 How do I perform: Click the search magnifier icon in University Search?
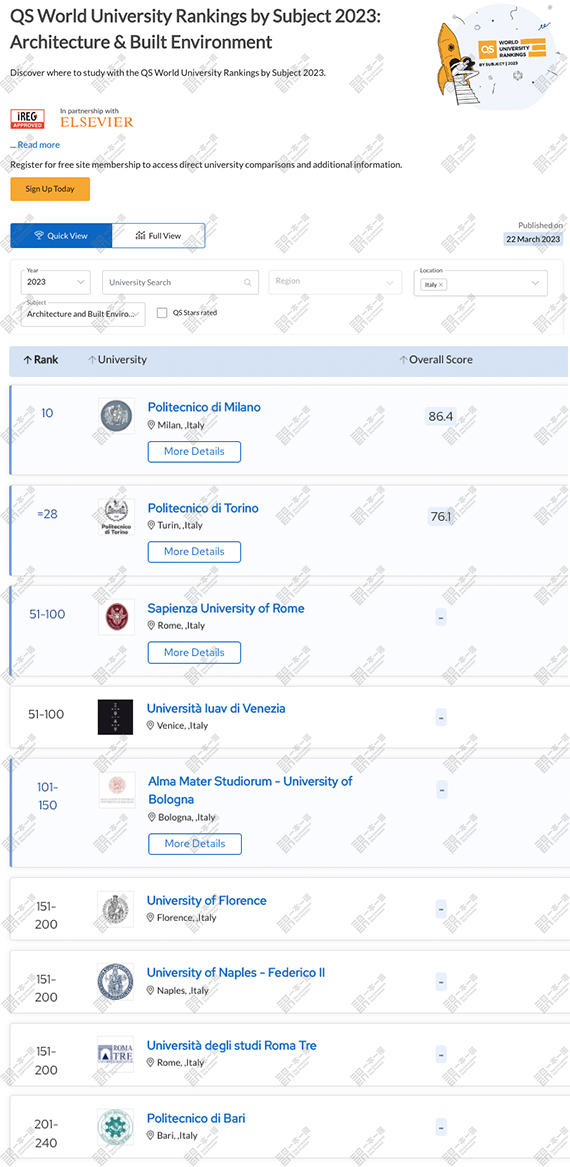pyautogui.click(x=248, y=283)
